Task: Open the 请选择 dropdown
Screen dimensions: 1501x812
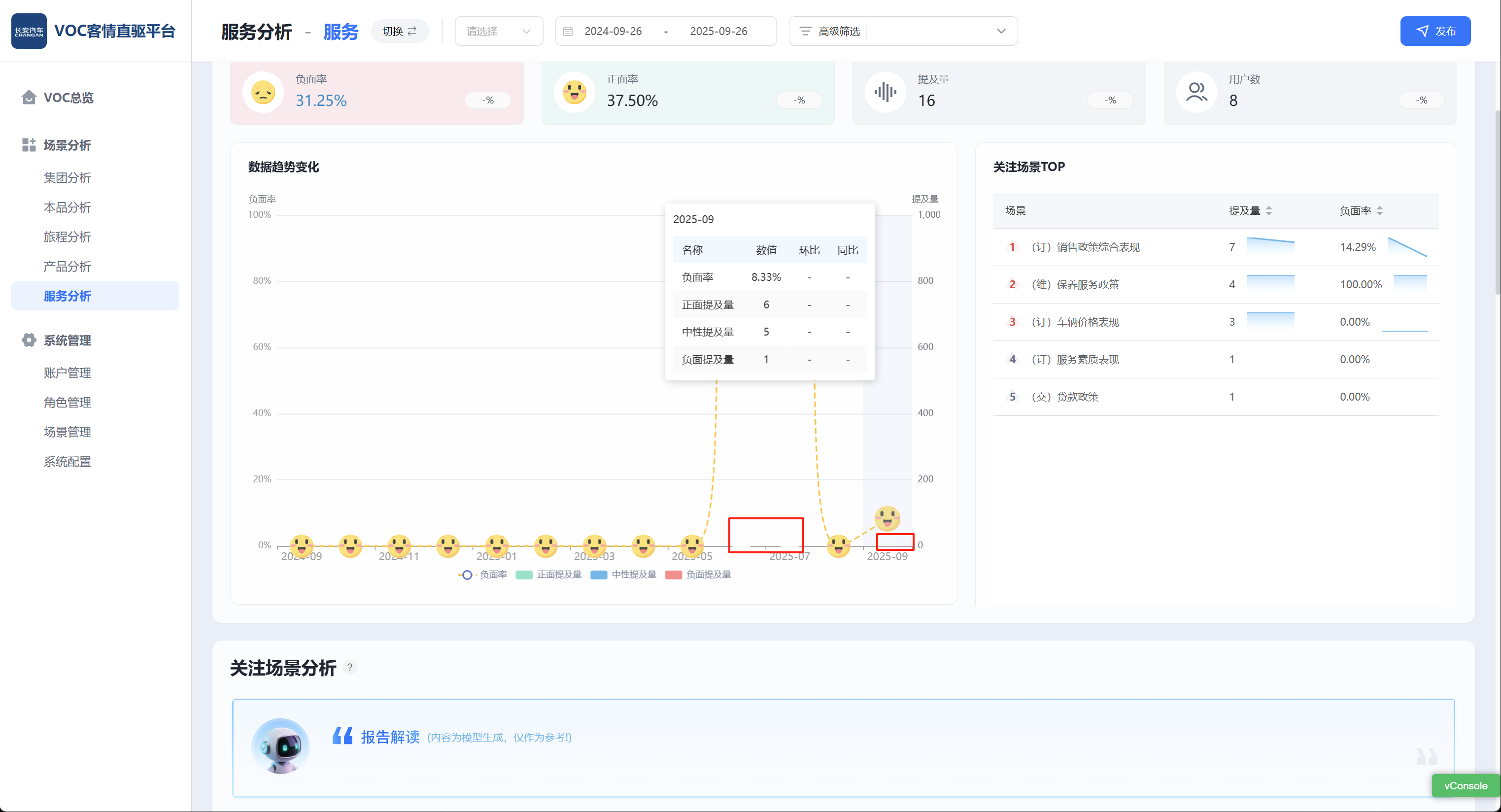Action: (x=498, y=32)
